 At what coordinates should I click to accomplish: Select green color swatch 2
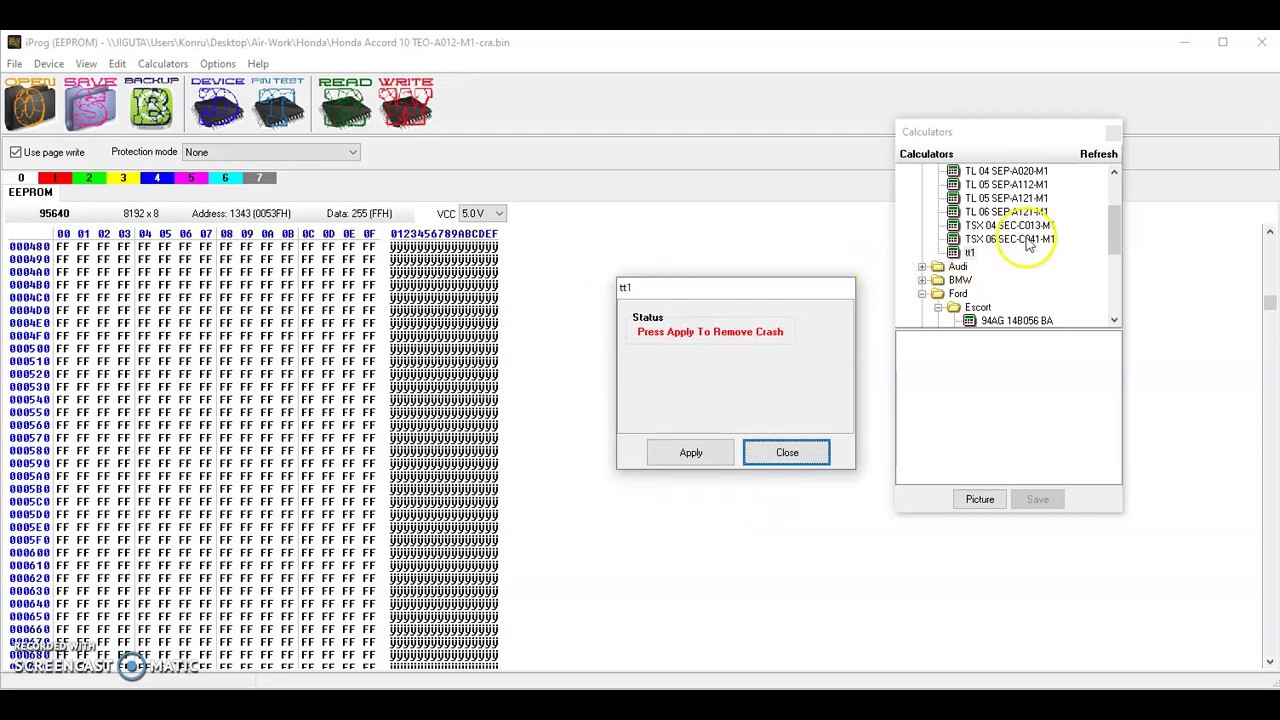pos(88,178)
